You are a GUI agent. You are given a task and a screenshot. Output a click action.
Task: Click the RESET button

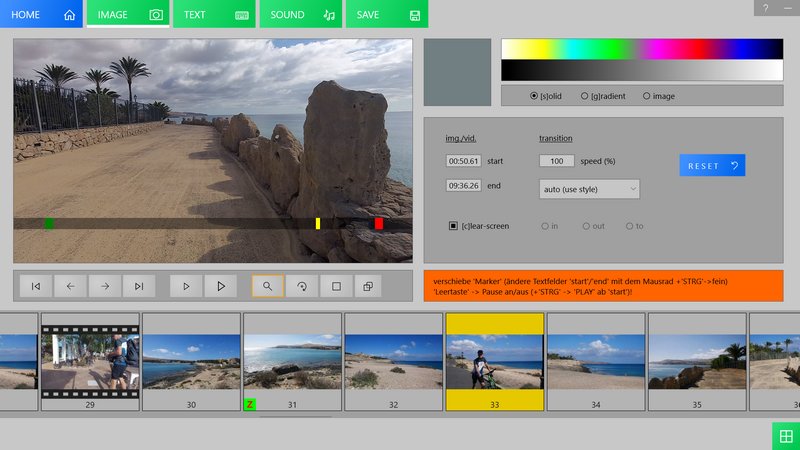712,165
